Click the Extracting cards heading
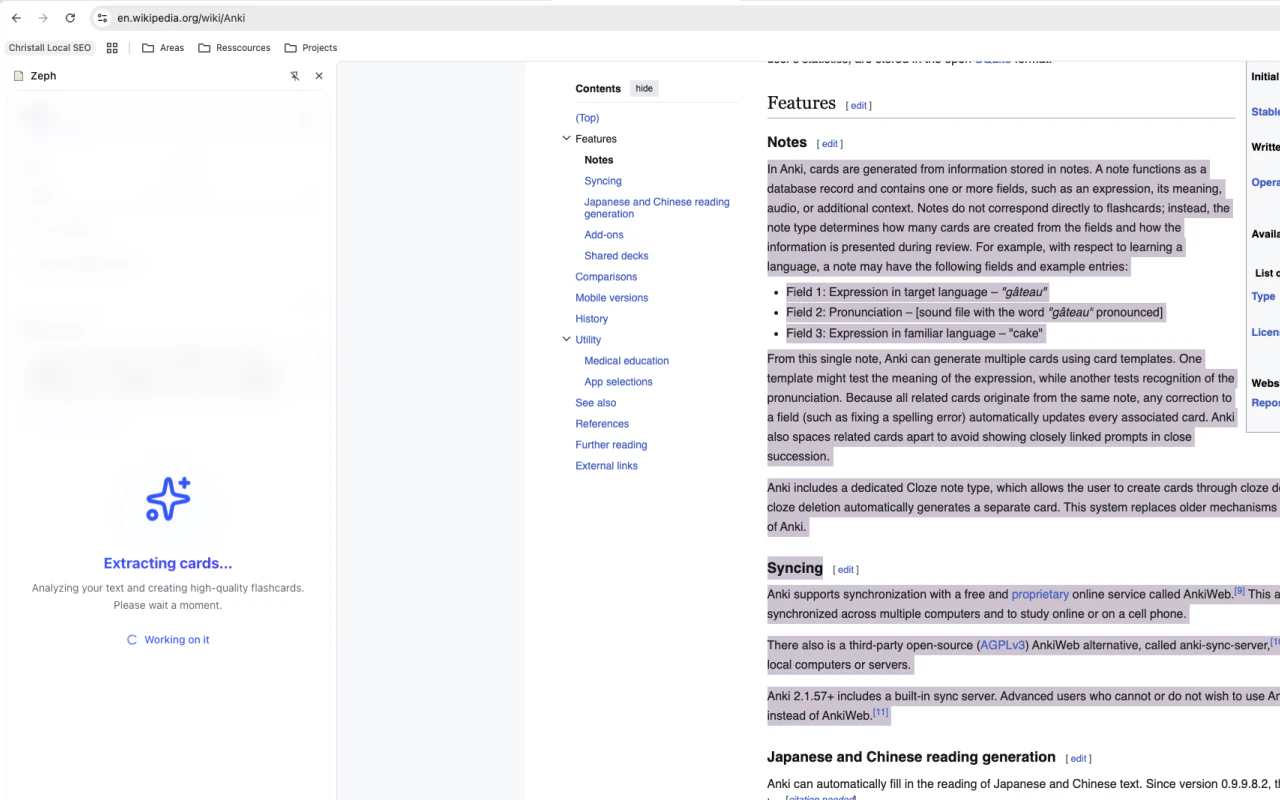 (x=168, y=563)
